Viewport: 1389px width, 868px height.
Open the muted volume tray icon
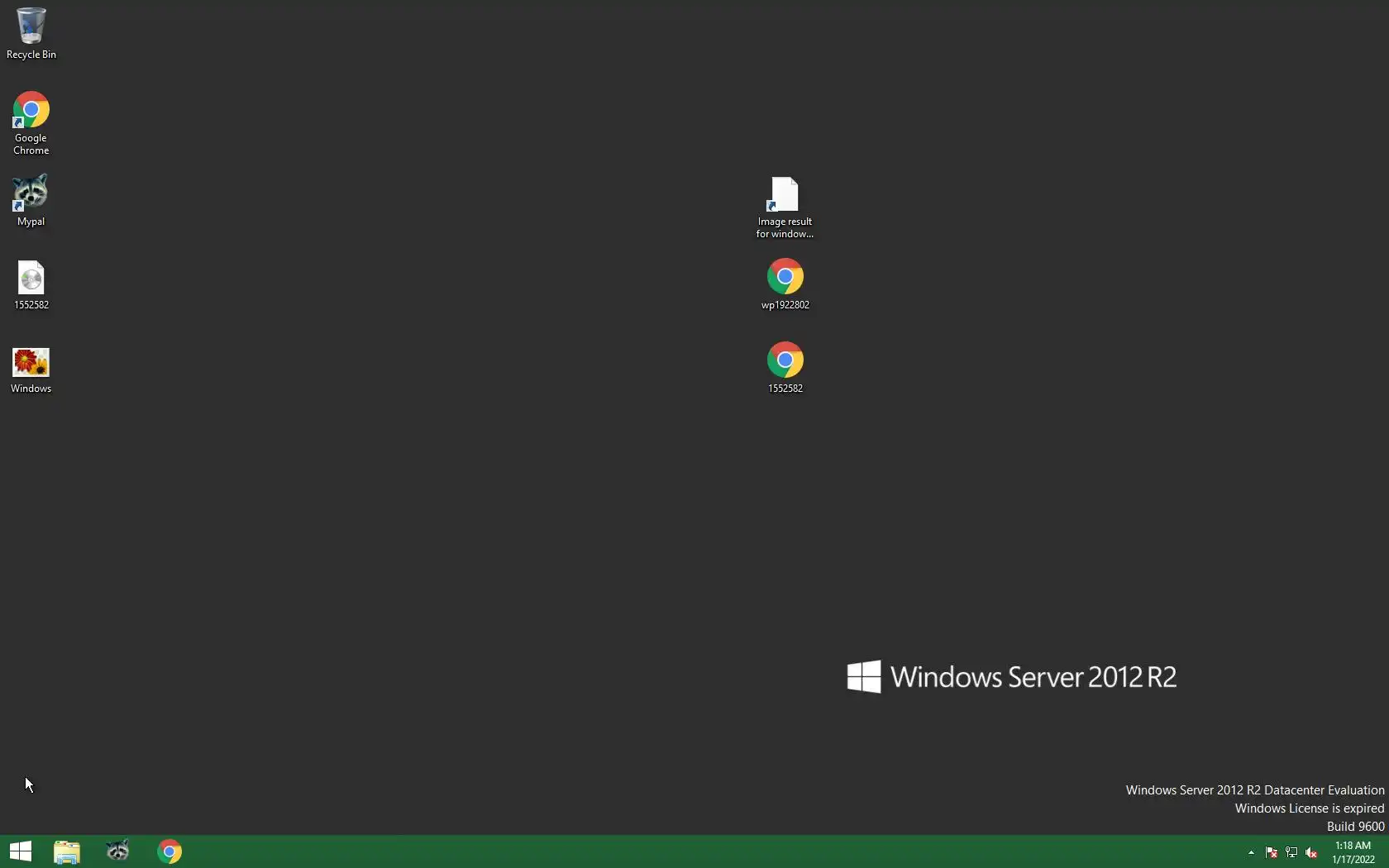point(1311,852)
